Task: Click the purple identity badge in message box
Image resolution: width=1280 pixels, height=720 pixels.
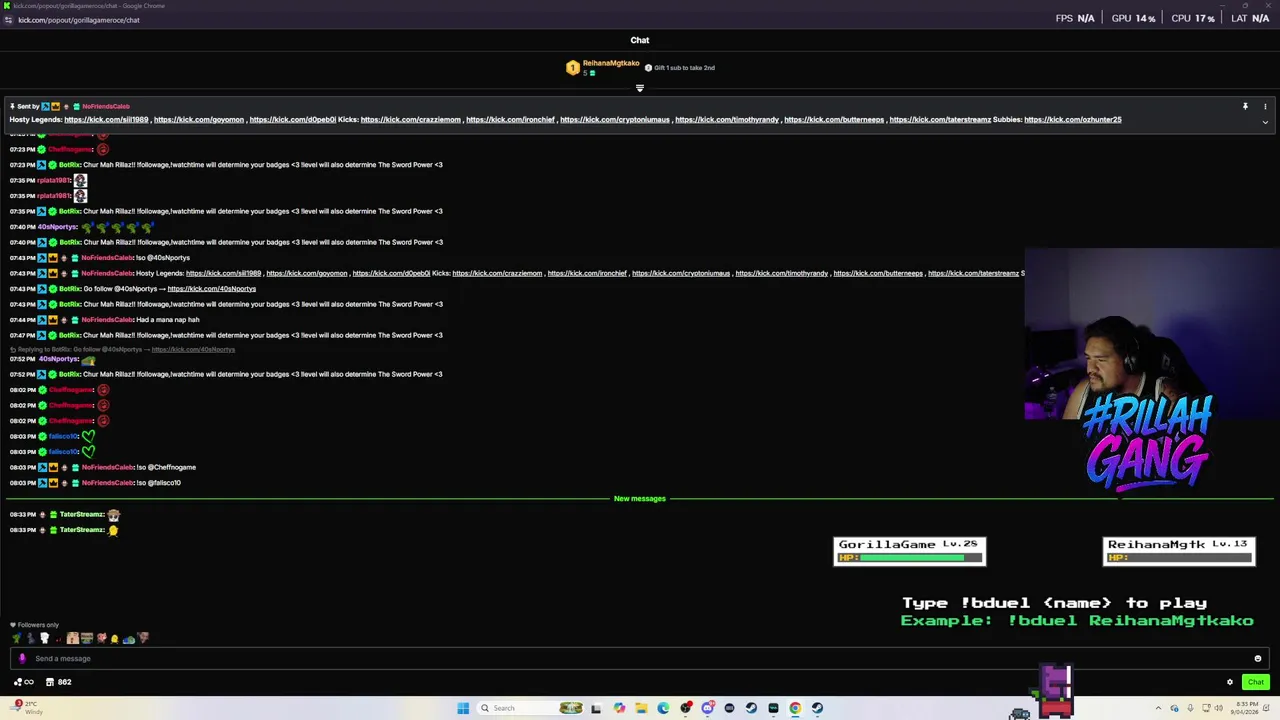Action: tap(22, 658)
